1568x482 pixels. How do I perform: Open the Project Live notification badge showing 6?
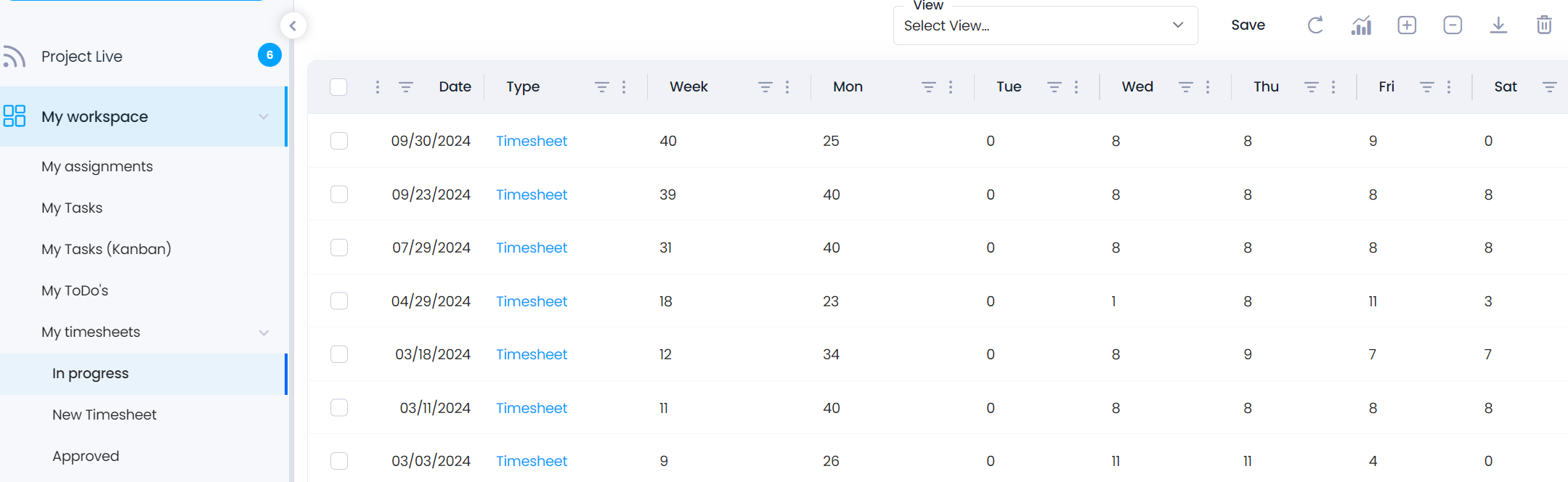269,55
